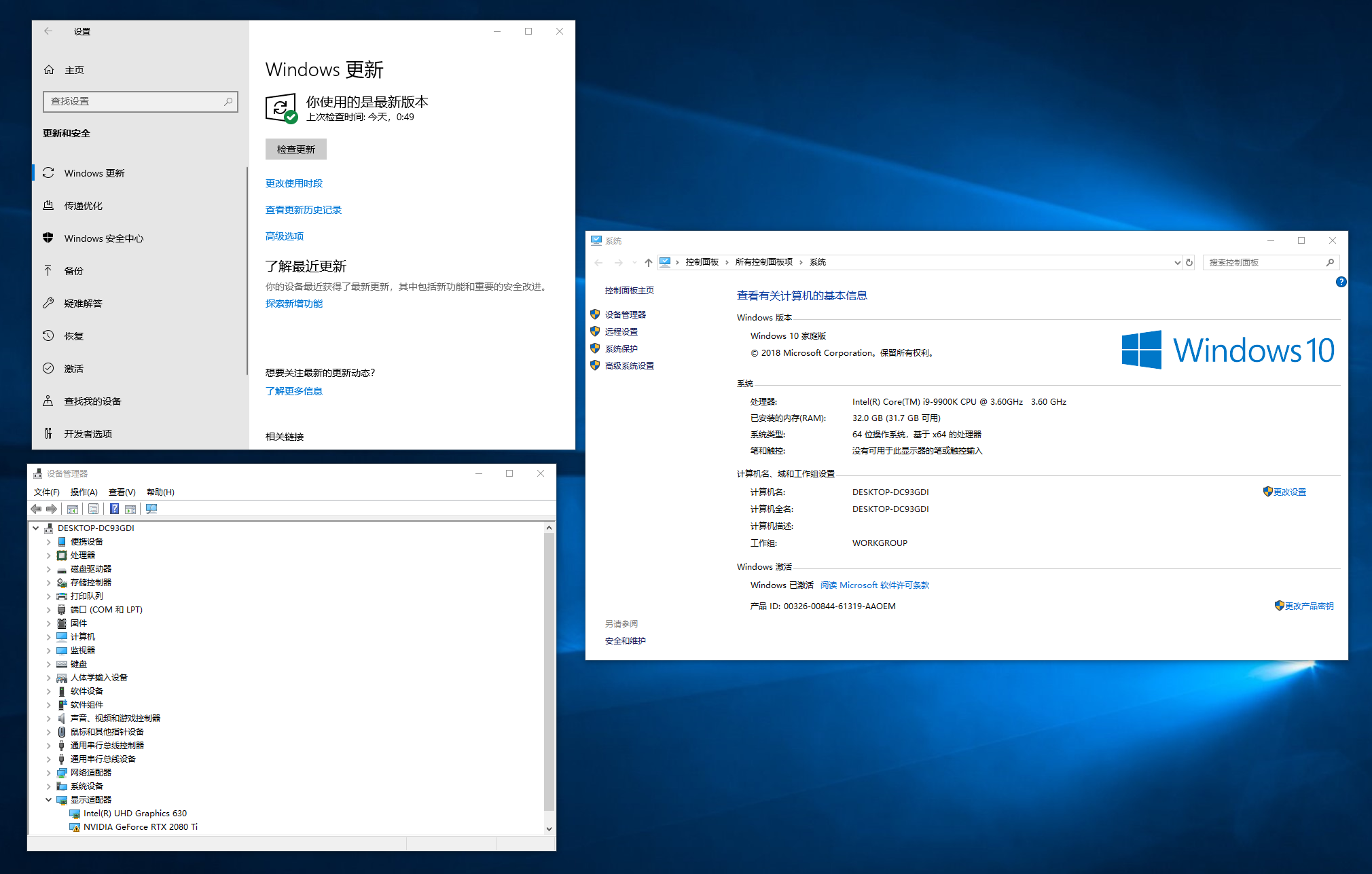Viewport: 1372px width, 874px height.
Task: Click 高级系统设置 in System sidebar
Action: point(630,366)
